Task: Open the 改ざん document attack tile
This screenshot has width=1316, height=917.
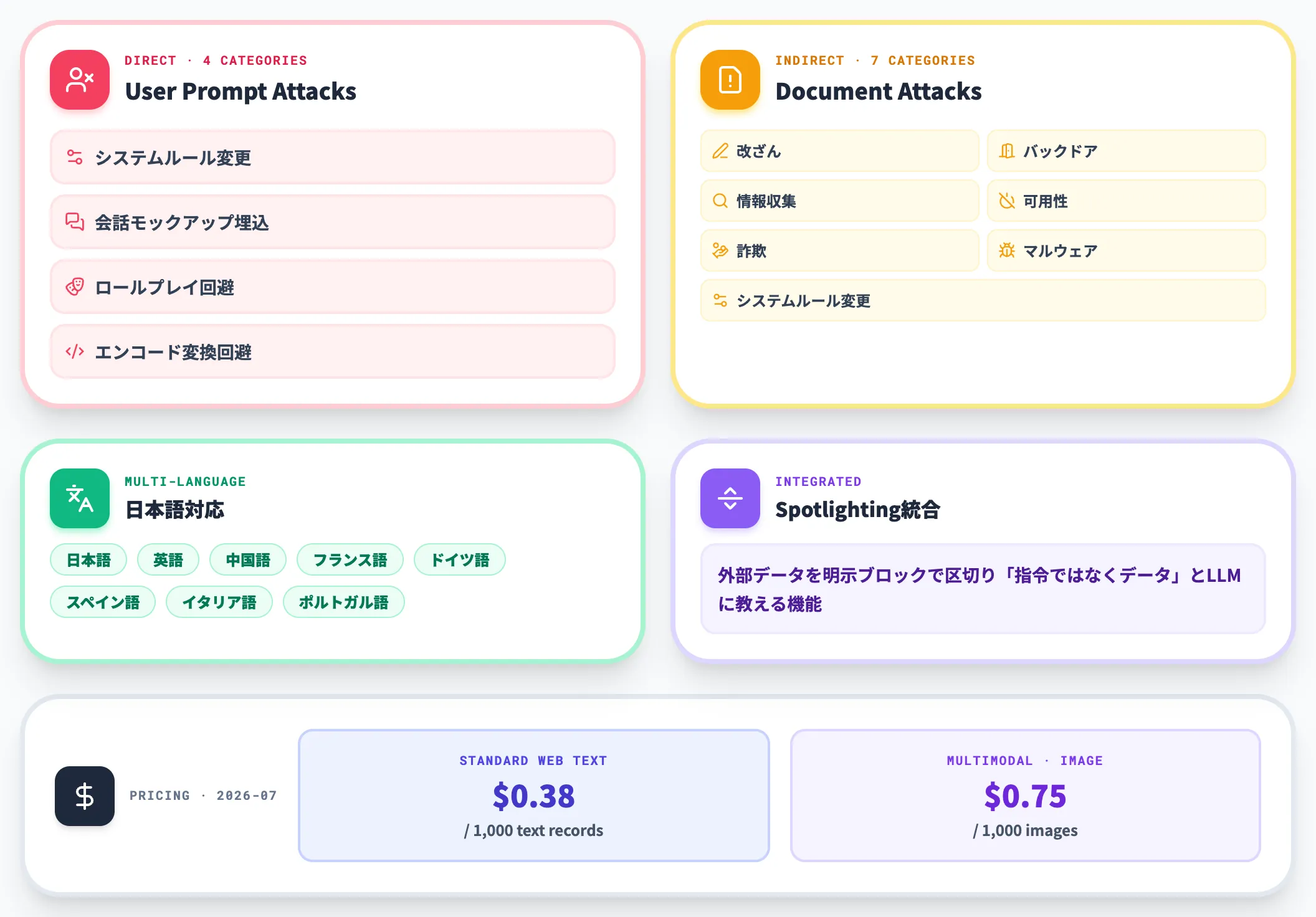Action: click(840, 151)
